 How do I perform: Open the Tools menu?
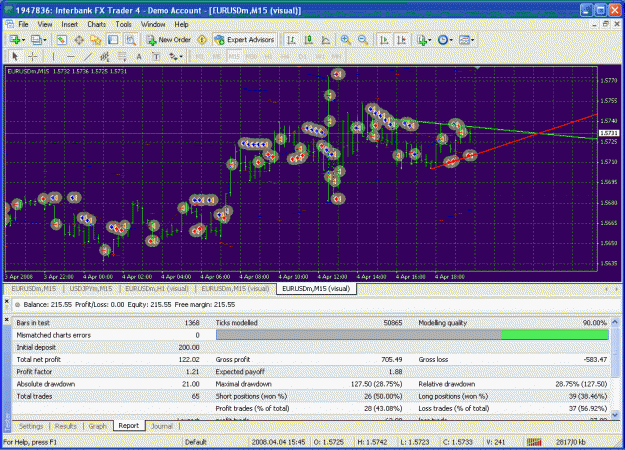point(124,24)
